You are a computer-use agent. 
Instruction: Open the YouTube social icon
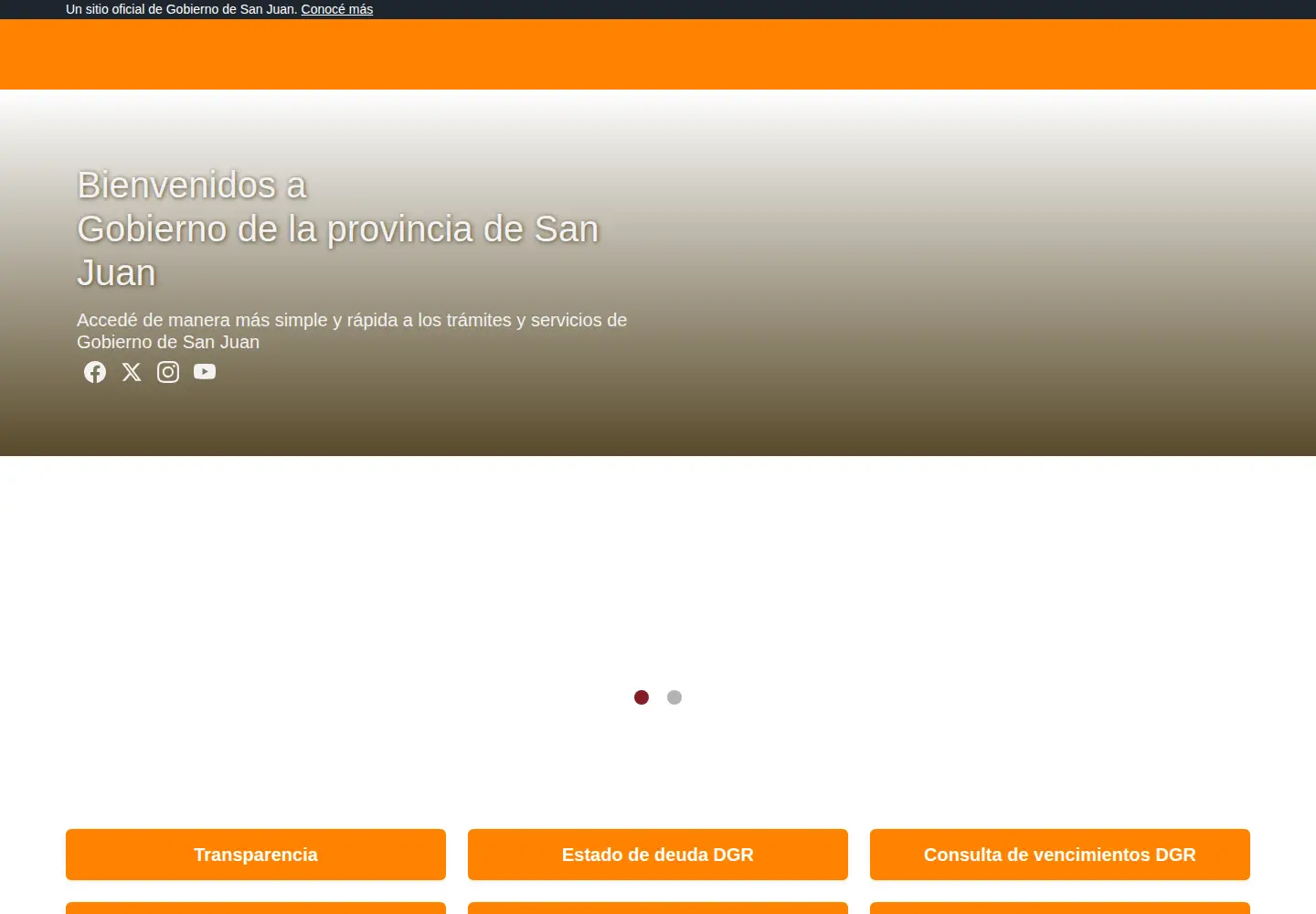(205, 372)
